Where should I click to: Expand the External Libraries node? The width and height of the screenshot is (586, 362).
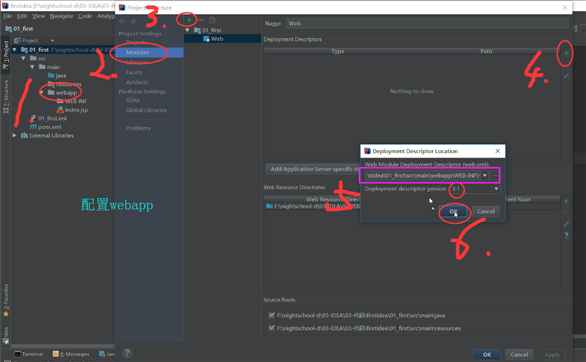[14, 135]
